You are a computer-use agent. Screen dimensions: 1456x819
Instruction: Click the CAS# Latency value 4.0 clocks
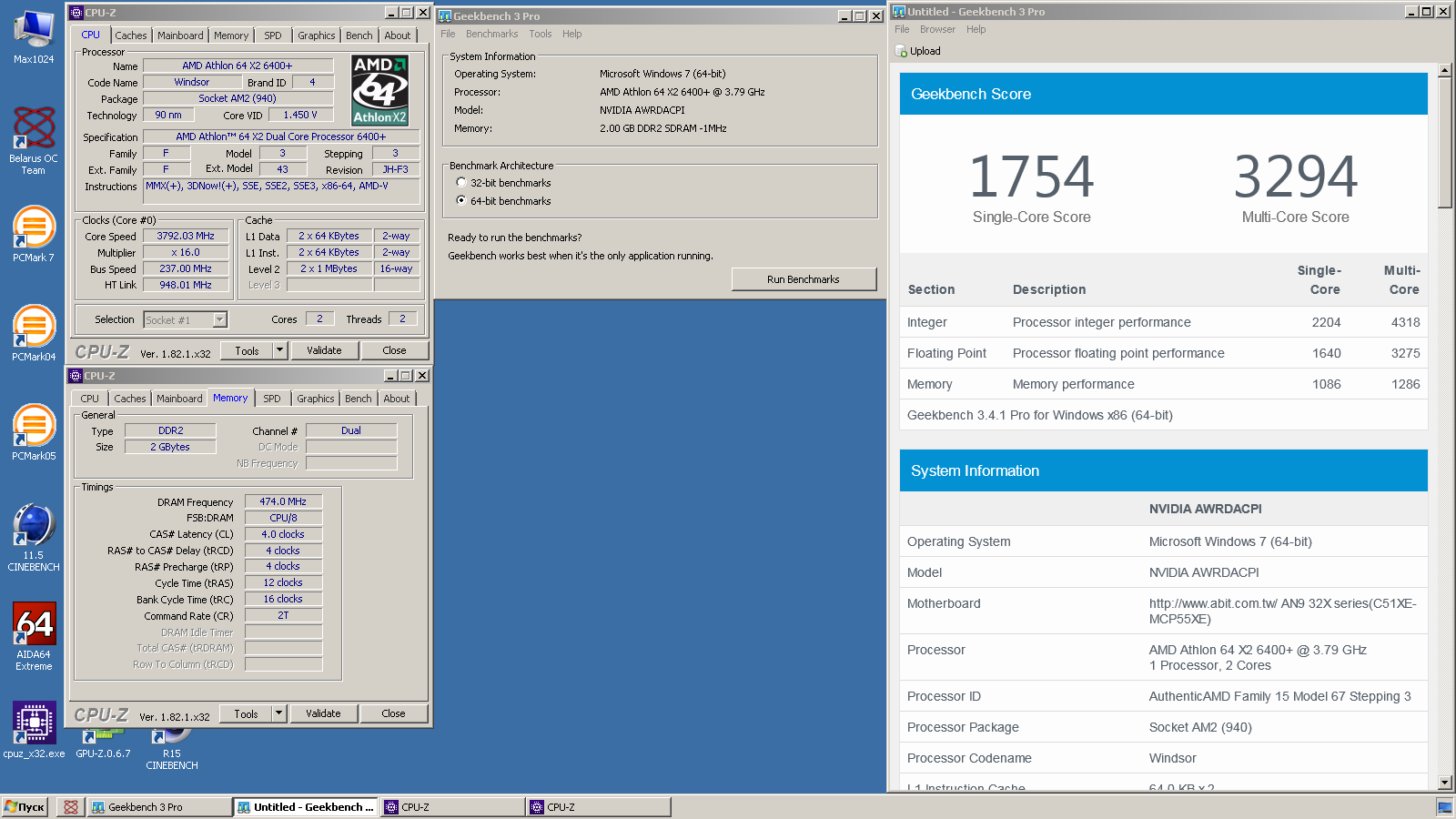283,534
